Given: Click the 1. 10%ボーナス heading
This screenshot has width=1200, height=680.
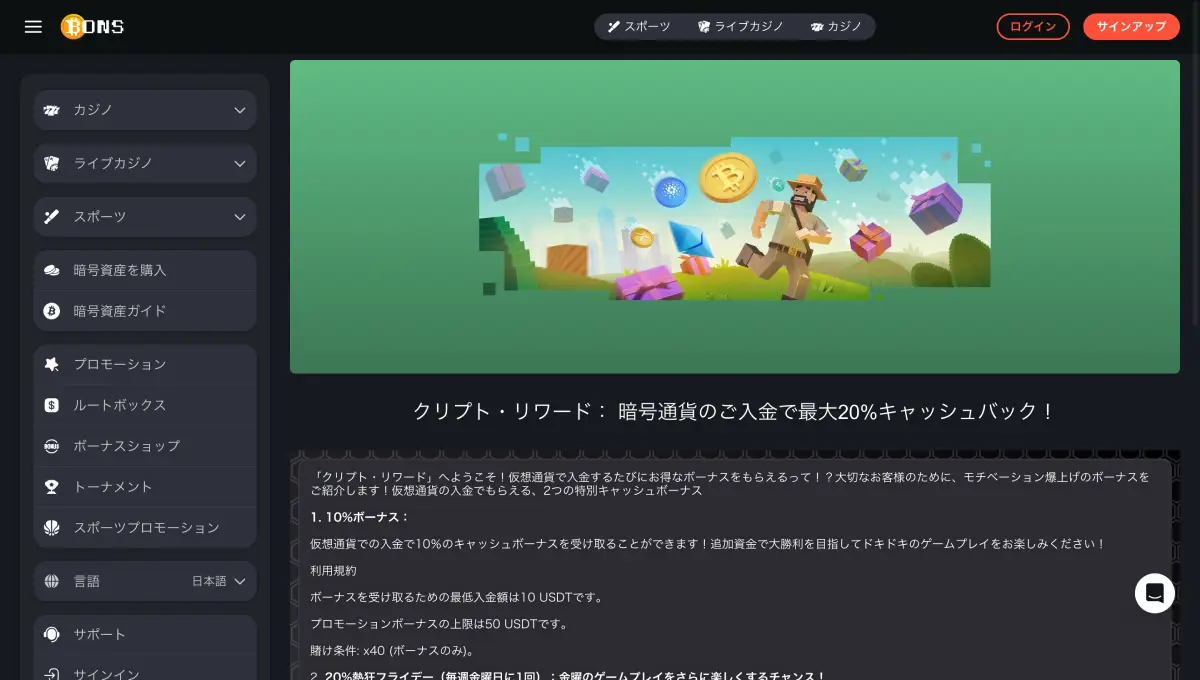Looking at the screenshot, I should (360, 517).
